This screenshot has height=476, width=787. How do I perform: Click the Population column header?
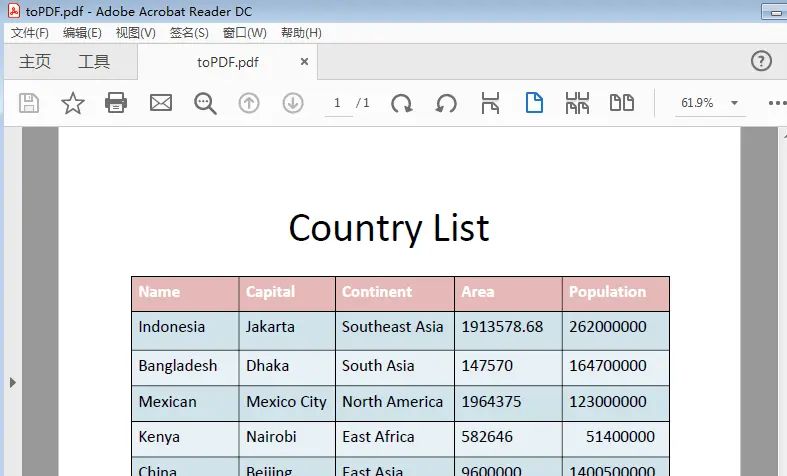[616, 293]
